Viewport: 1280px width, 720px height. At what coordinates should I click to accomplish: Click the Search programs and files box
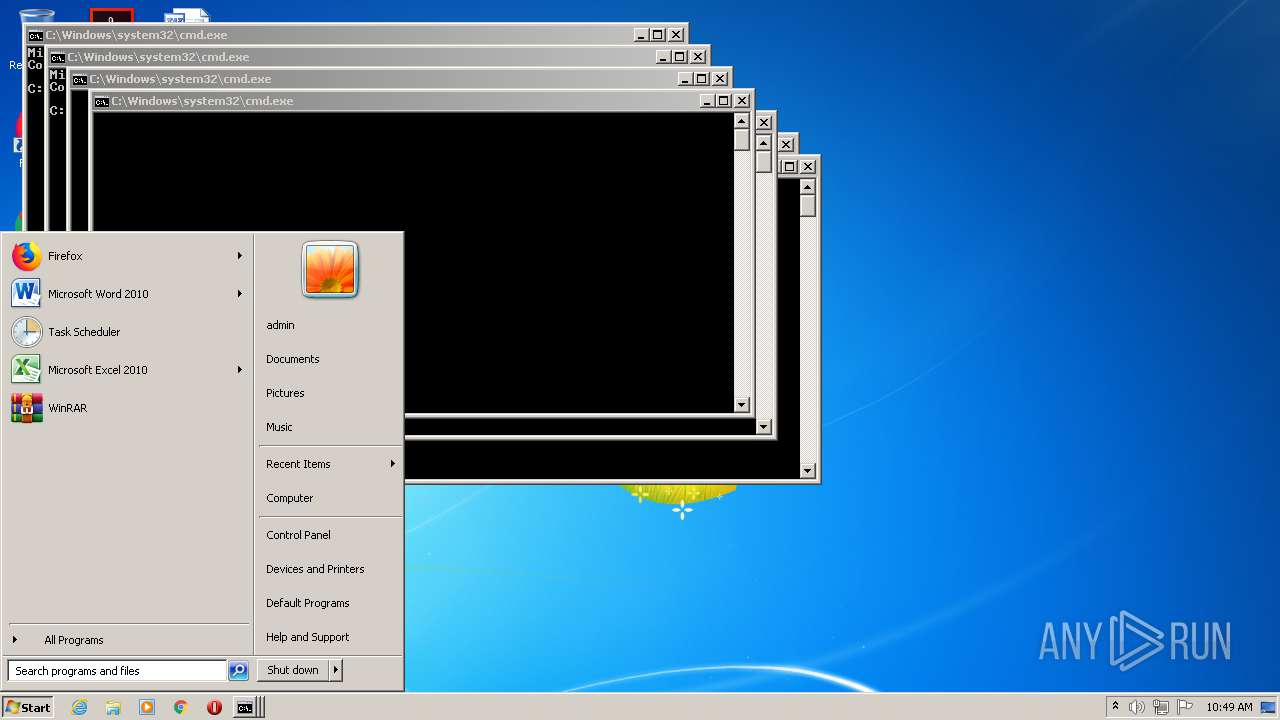pyautogui.click(x=117, y=671)
